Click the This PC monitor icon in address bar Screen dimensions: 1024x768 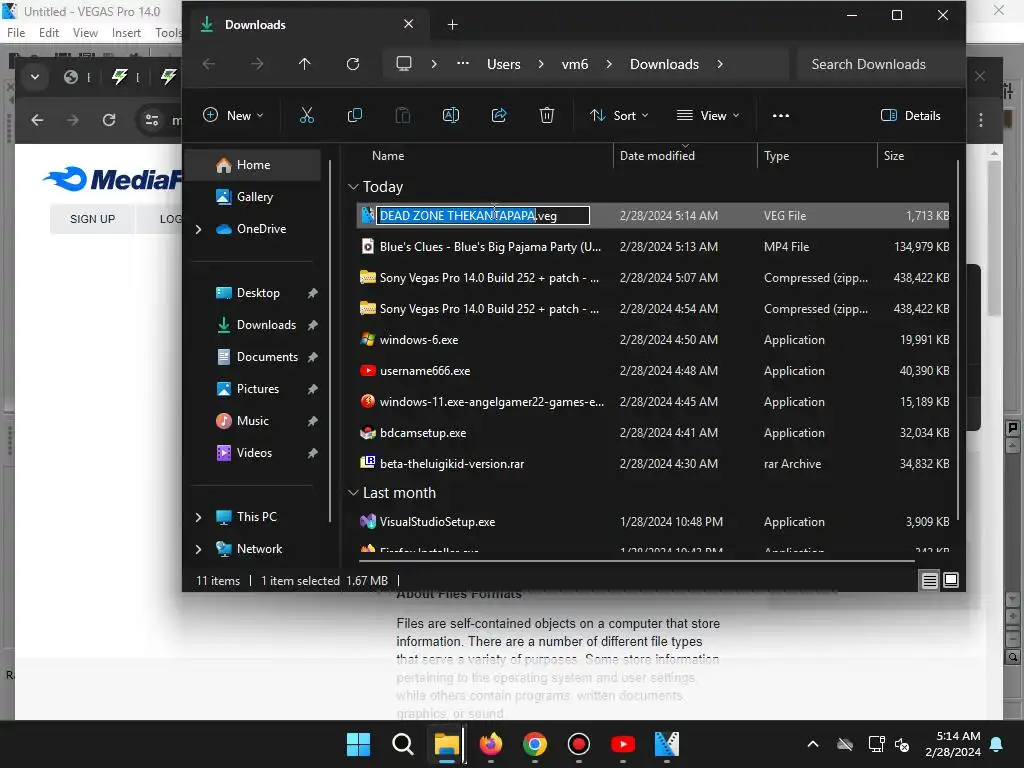pos(404,64)
